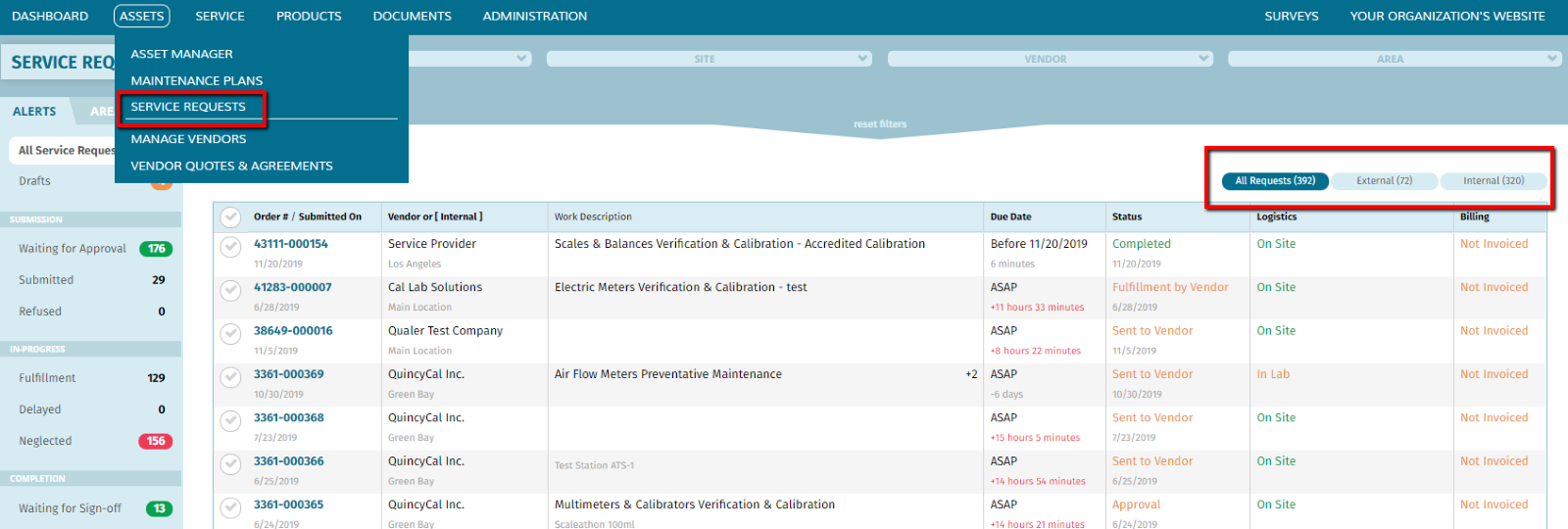This screenshot has width=1568, height=529.
Task: Expand the Area filter dropdown
Action: pos(1394,59)
